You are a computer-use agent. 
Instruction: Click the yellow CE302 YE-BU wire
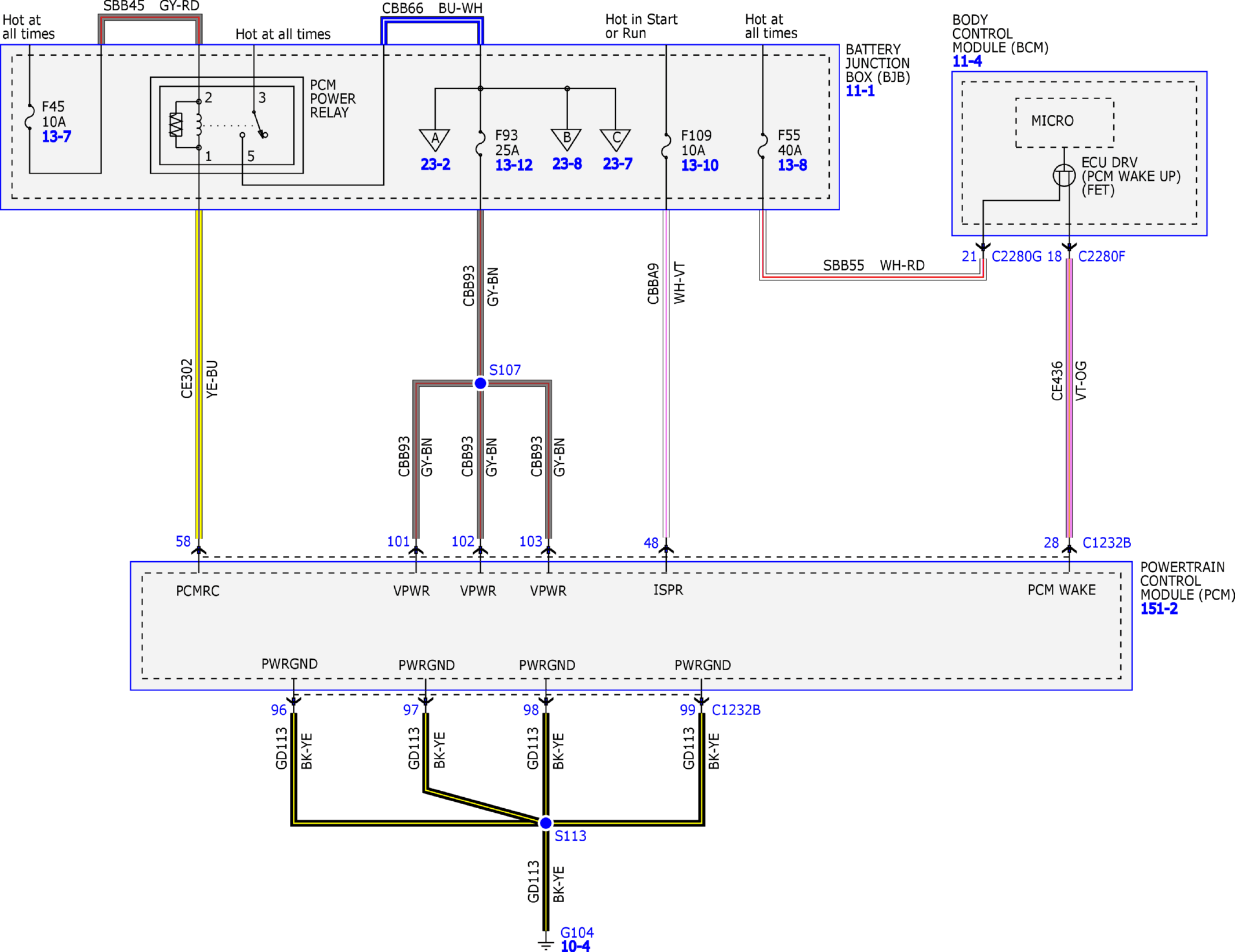tap(199, 374)
